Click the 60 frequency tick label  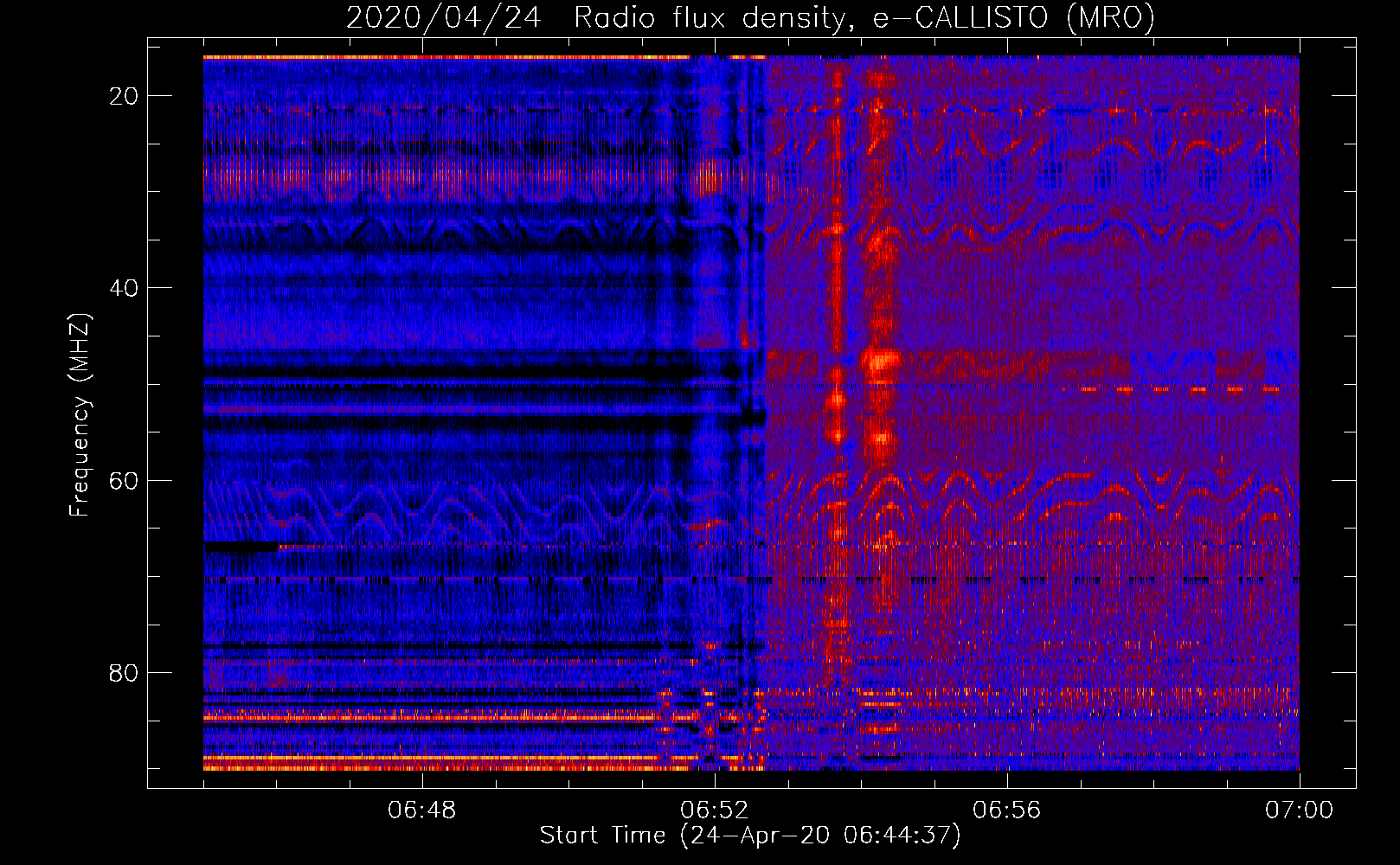pos(124,480)
